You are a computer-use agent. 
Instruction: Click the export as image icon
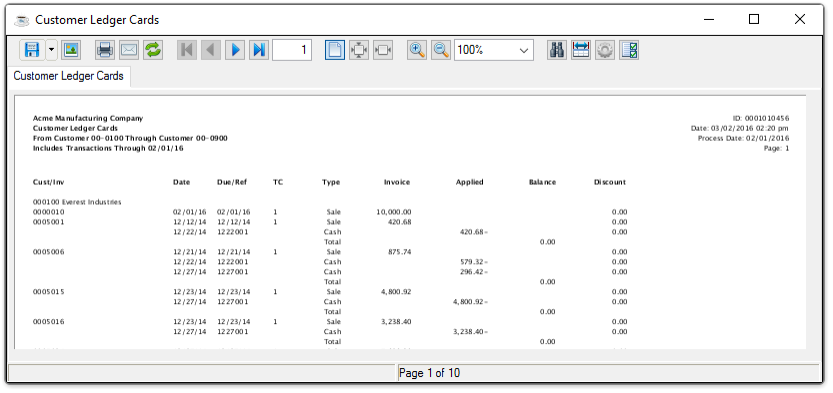click(x=71, y=50)
